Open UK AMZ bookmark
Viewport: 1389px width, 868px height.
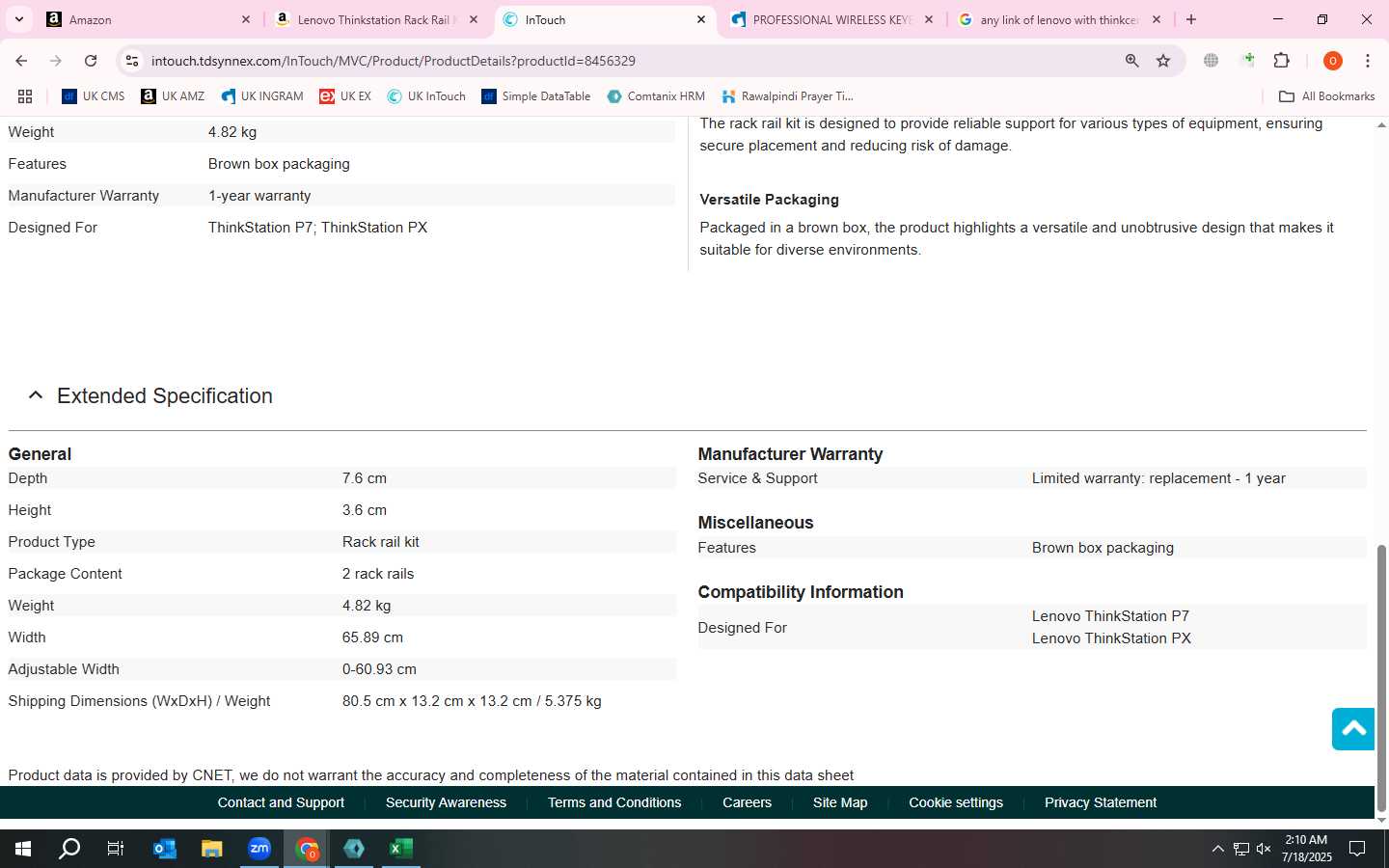pyautogui.click(x=173, y=96)
